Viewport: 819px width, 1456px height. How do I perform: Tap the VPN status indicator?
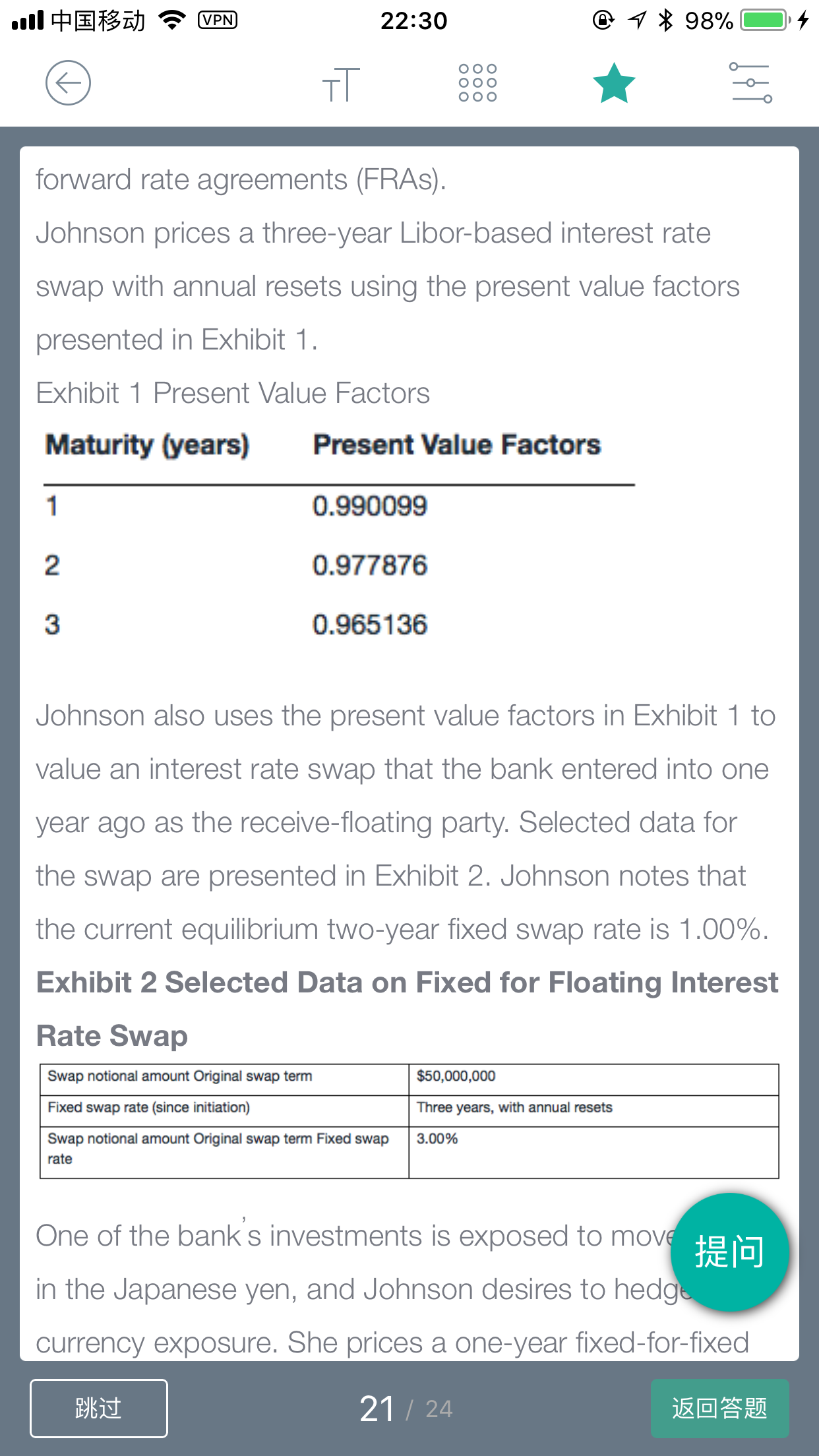click(218, 20)
